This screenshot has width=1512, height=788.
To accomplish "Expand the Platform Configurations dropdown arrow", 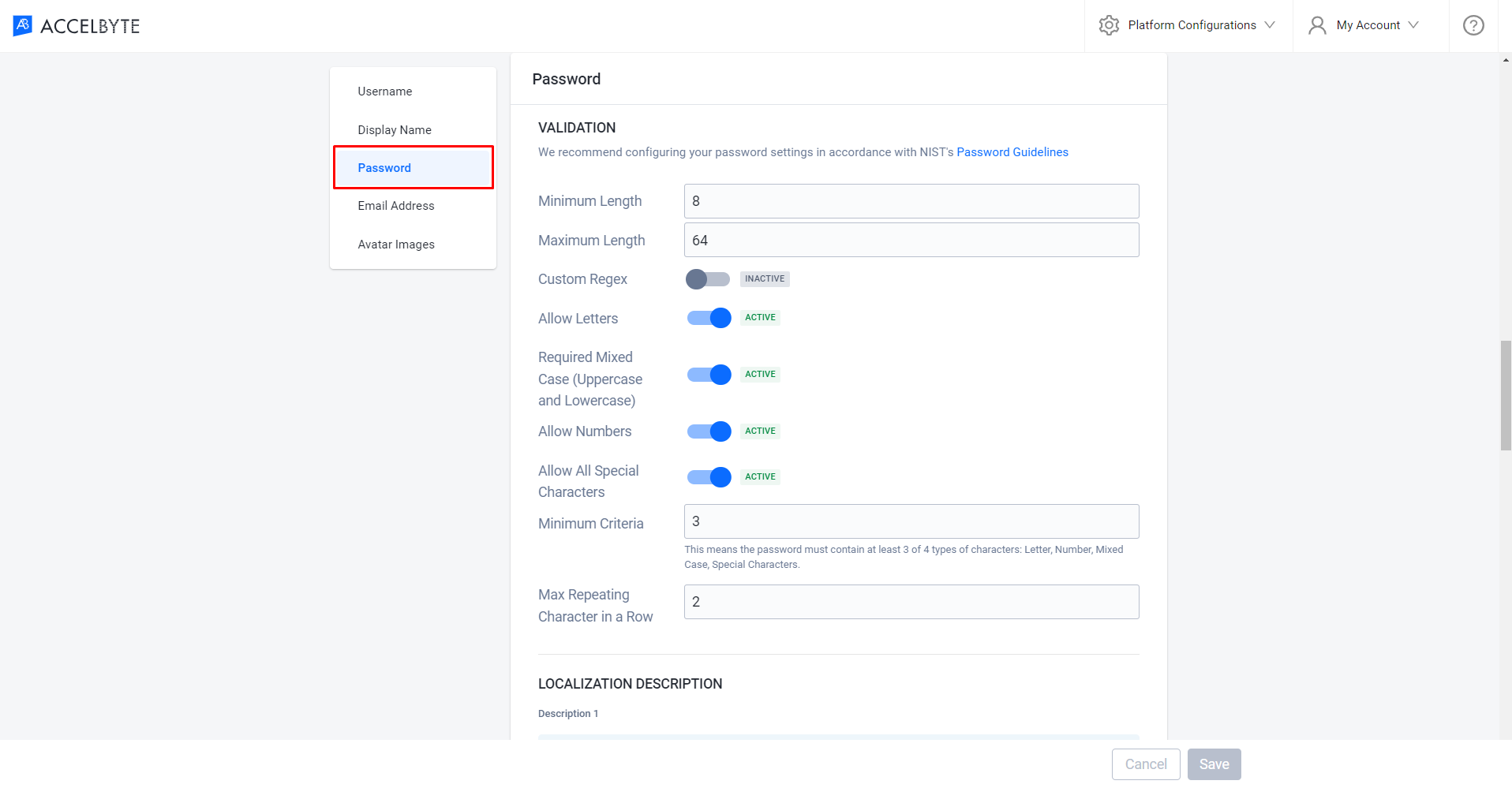I will (1270, 25).
